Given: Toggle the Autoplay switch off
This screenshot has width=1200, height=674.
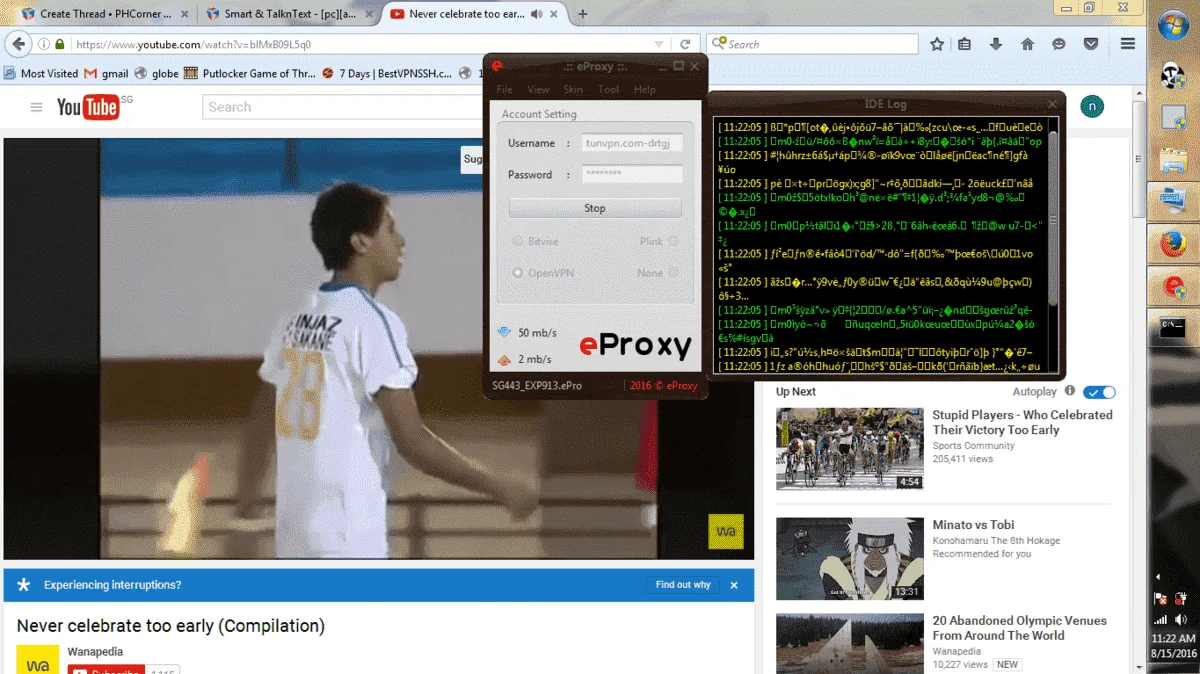Looking at the screenshot, I should coord(1099,392).
